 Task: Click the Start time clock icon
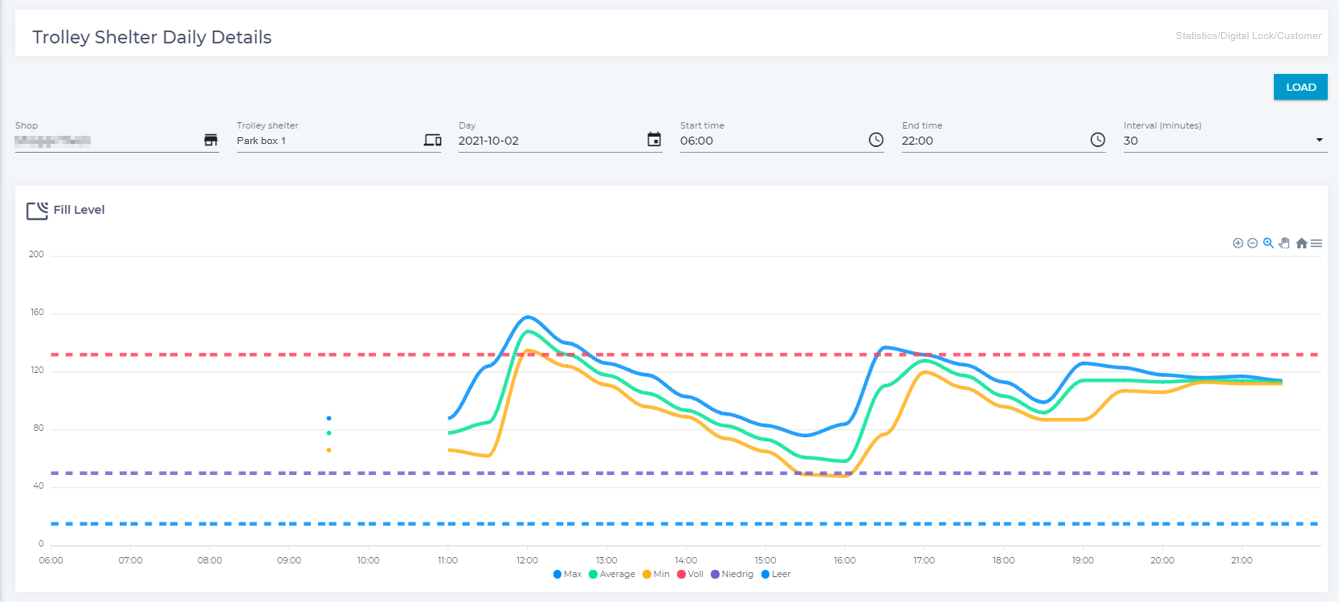(x=876, y=140)
